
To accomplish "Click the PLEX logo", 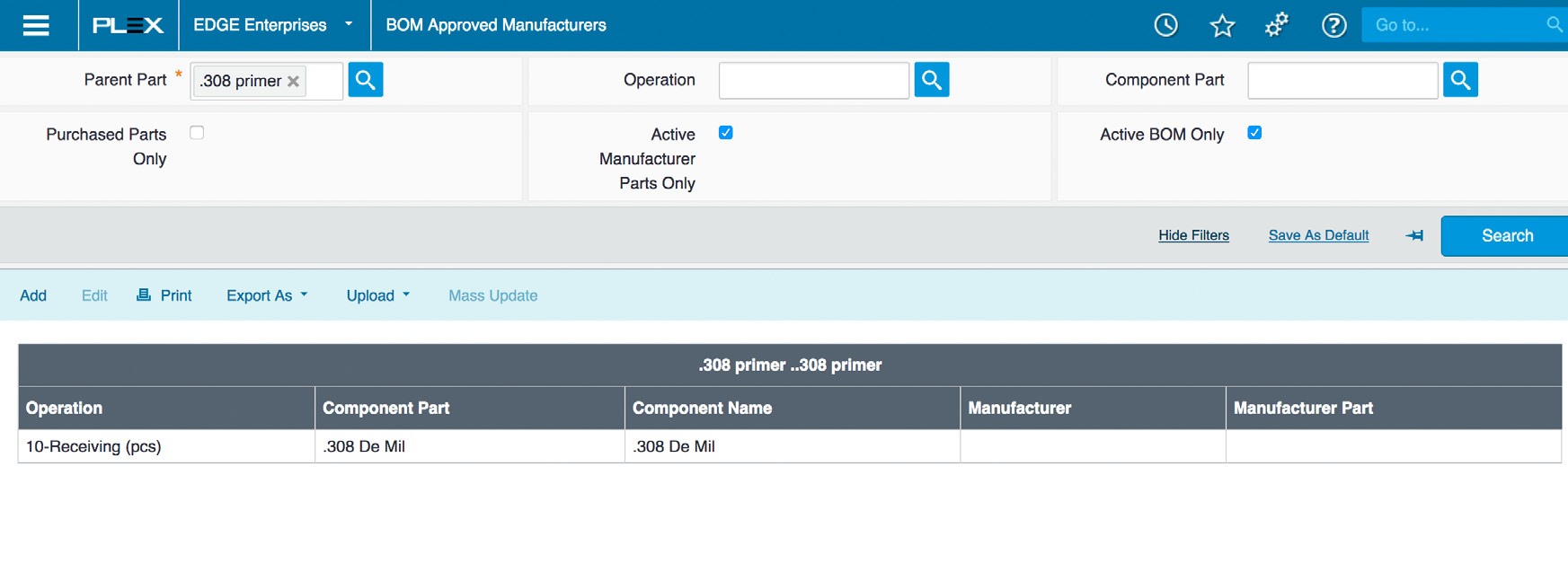I will [128, 25].
